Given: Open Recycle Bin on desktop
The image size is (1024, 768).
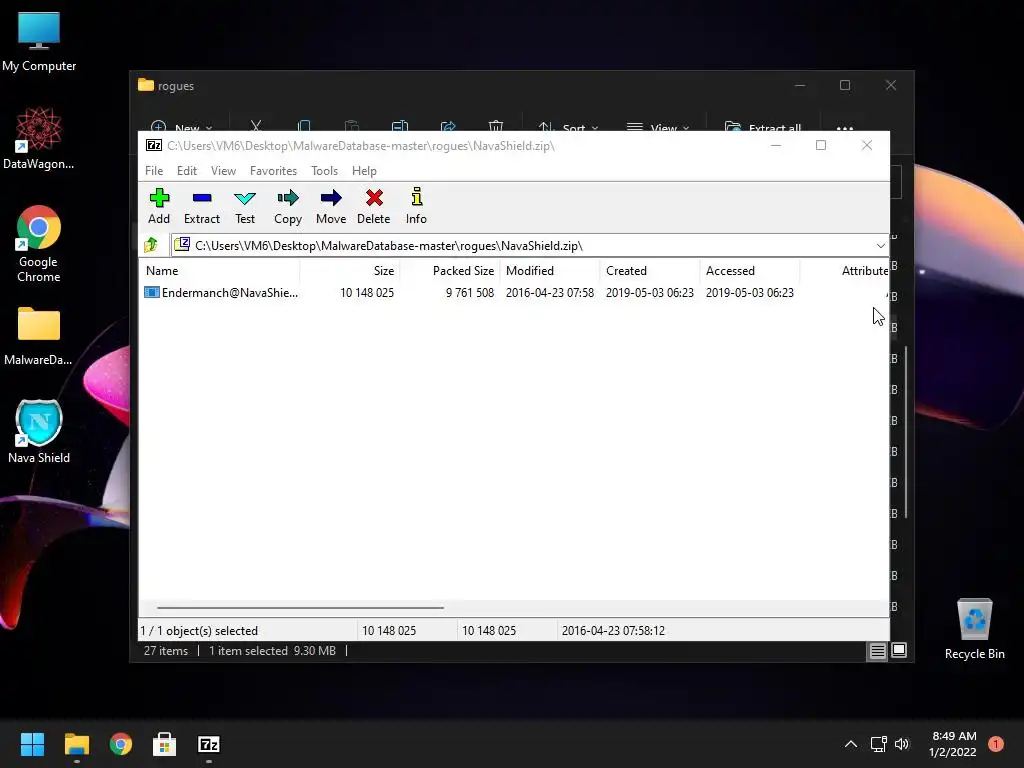Looking at the screenshot, I should pos(974,630).
